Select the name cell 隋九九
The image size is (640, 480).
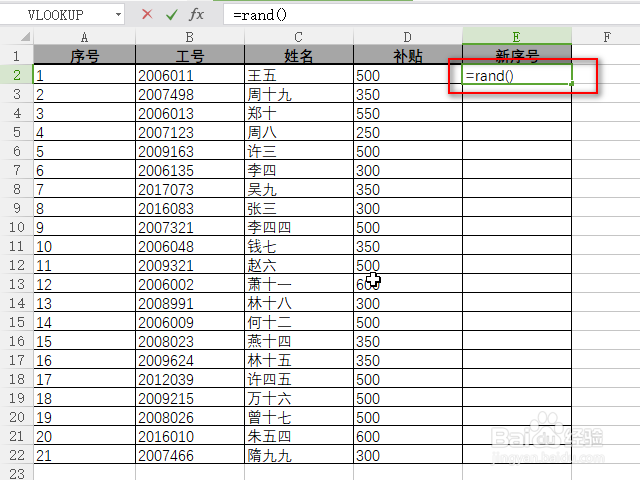tap(299, 455)
